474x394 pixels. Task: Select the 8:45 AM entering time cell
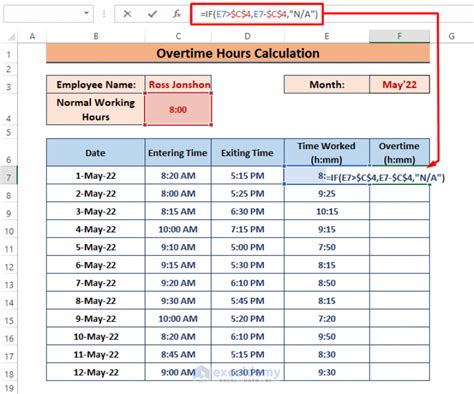[x=178, y=354]
